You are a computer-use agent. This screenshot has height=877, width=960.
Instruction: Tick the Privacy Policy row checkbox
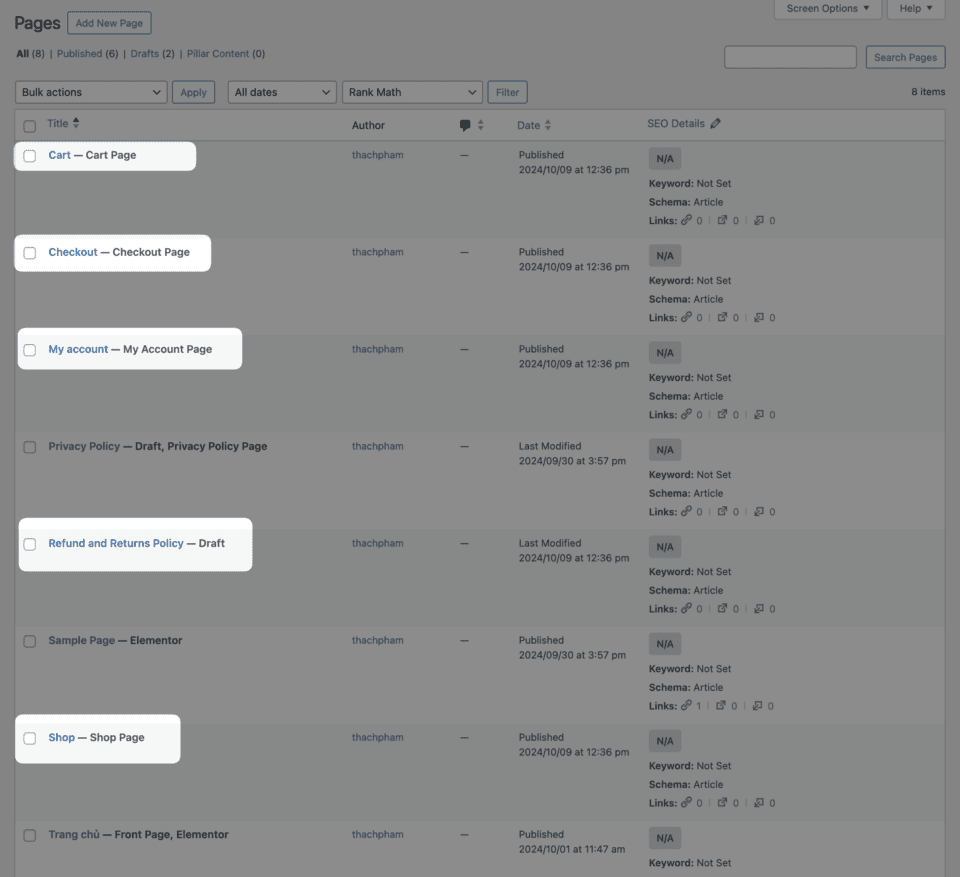coord(30,447)
